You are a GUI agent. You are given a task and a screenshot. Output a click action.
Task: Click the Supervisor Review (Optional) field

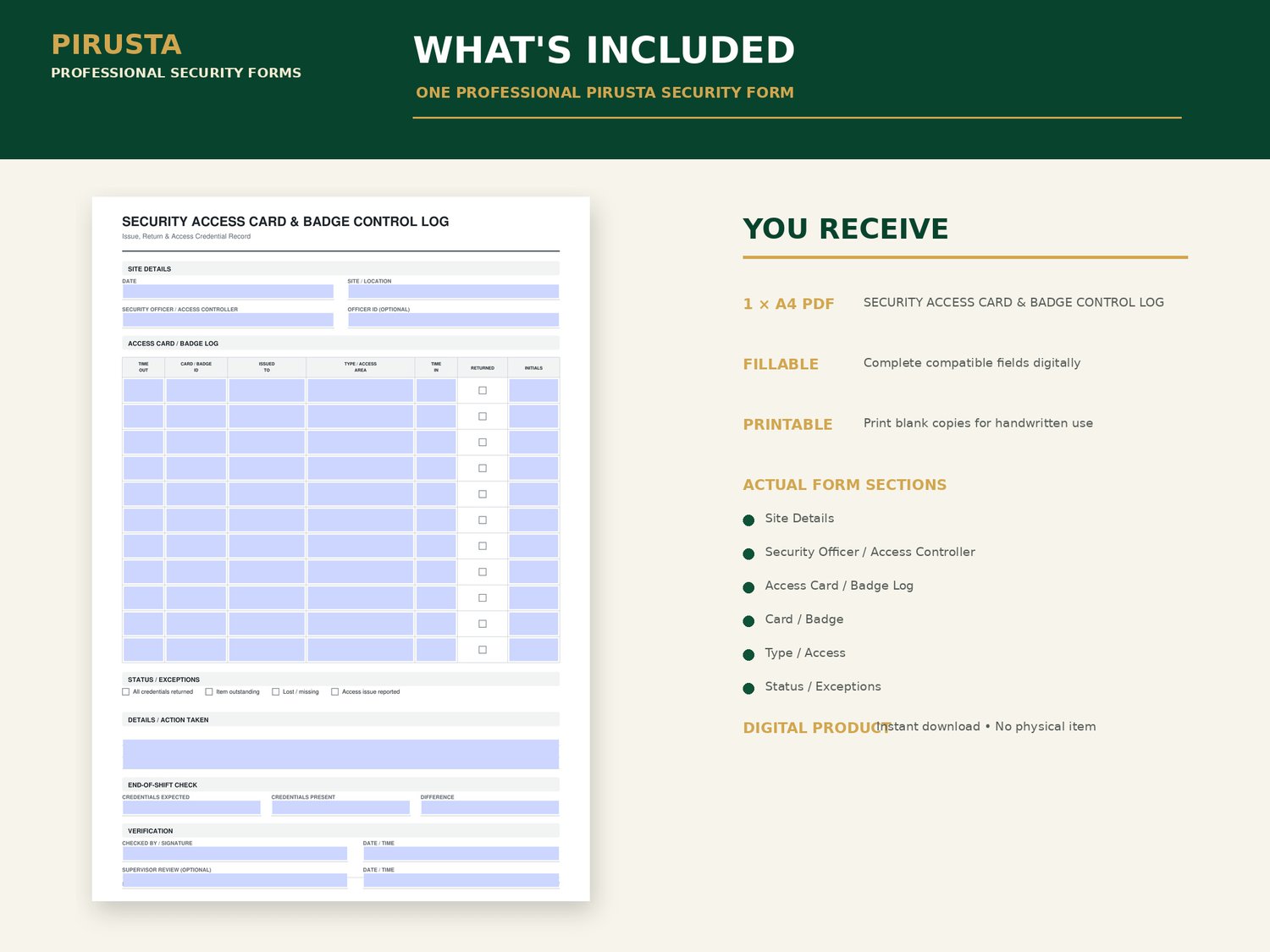pos(235,880)
